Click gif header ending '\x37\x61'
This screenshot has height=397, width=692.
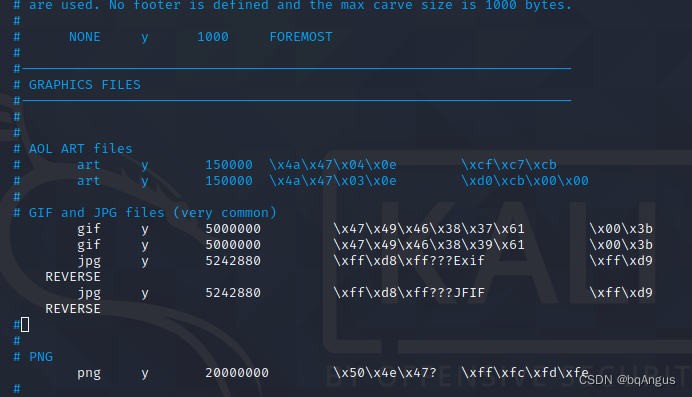click(429, 229)
